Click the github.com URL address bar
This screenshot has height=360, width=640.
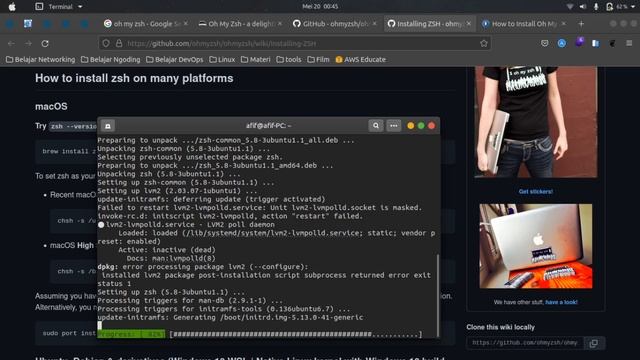tap(294, 43)
